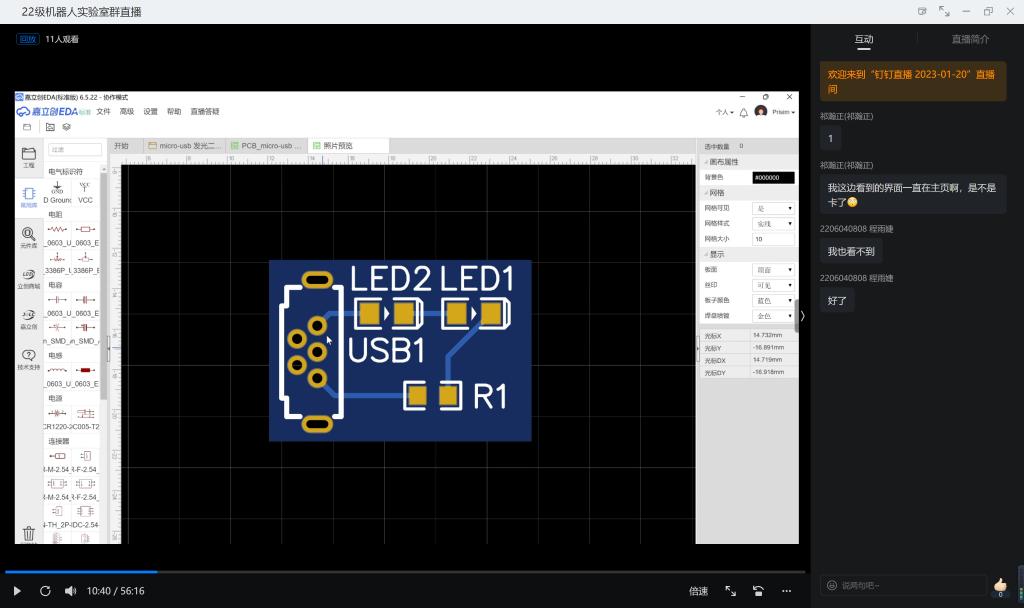The height and width of the screenshot is (608, 1024).
Task: Click the 背景色 #000000 color swatch
Action: [x=773, y=177]
